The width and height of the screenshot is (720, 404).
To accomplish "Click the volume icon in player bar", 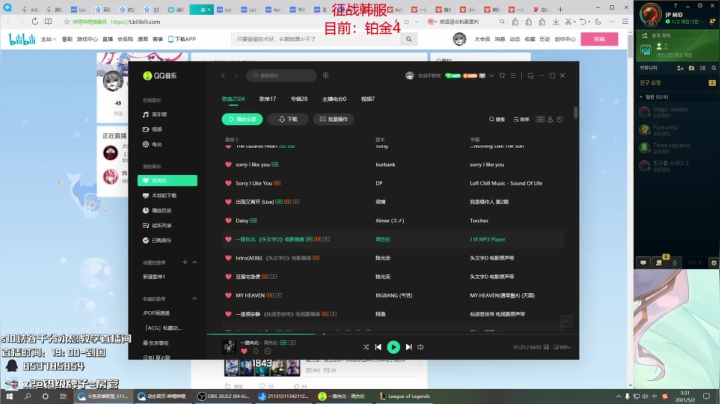I will (x=421, y=347).
